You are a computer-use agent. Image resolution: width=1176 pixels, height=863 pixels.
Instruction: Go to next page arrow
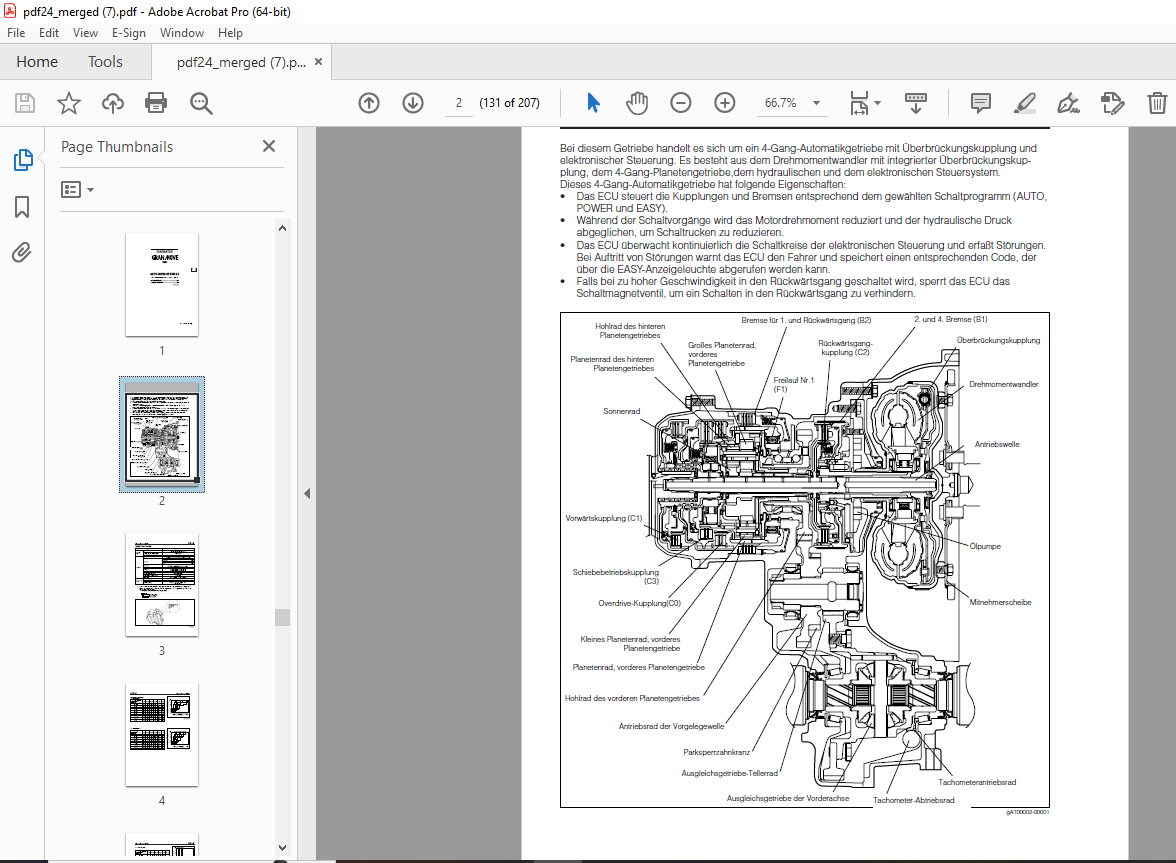[412, 103]
